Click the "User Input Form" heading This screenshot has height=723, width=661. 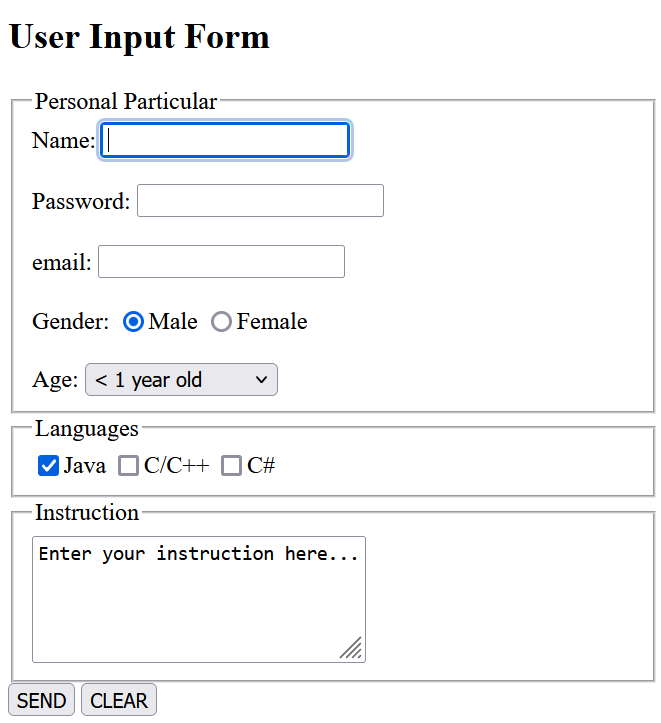click(139, 38)
